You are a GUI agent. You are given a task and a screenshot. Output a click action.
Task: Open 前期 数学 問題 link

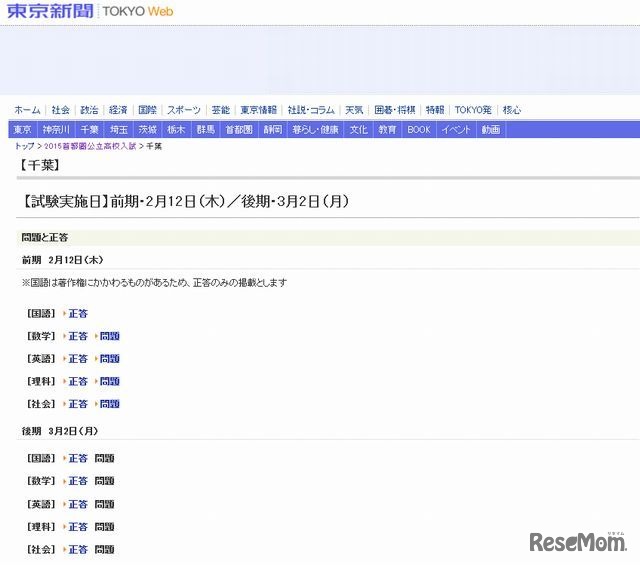click(x=109, y=336)
